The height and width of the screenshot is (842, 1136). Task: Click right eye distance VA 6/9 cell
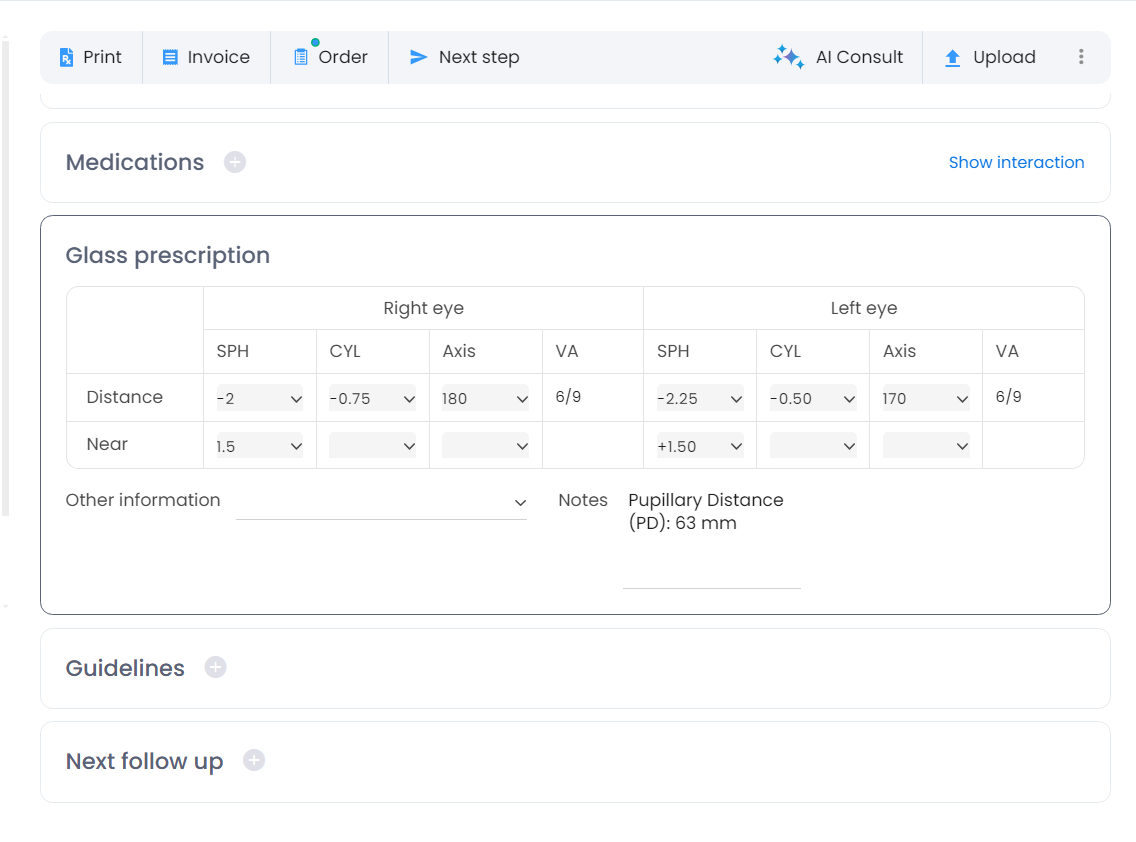point(568,397)
